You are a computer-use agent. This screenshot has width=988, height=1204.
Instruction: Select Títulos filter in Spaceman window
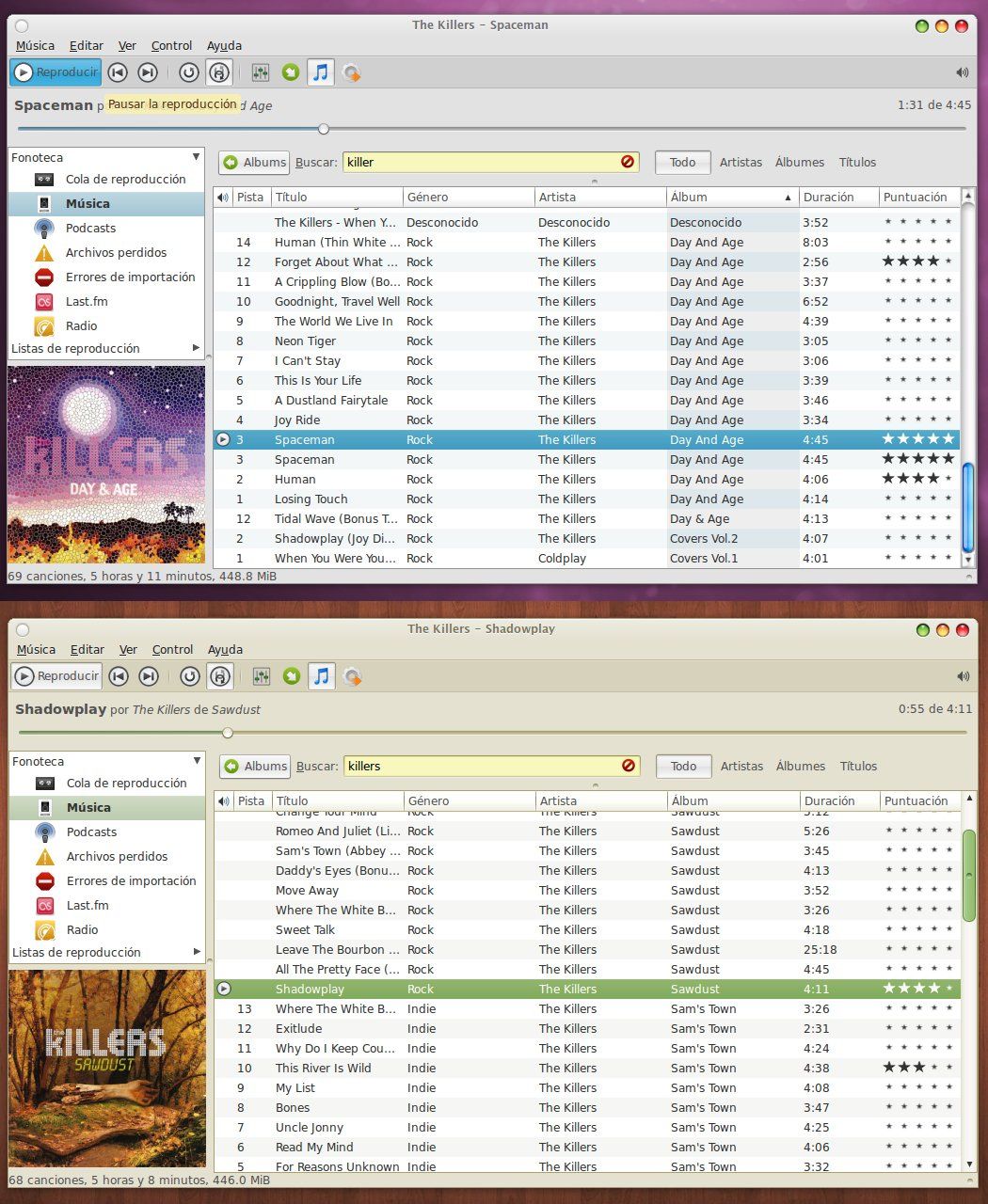[857, 162]
